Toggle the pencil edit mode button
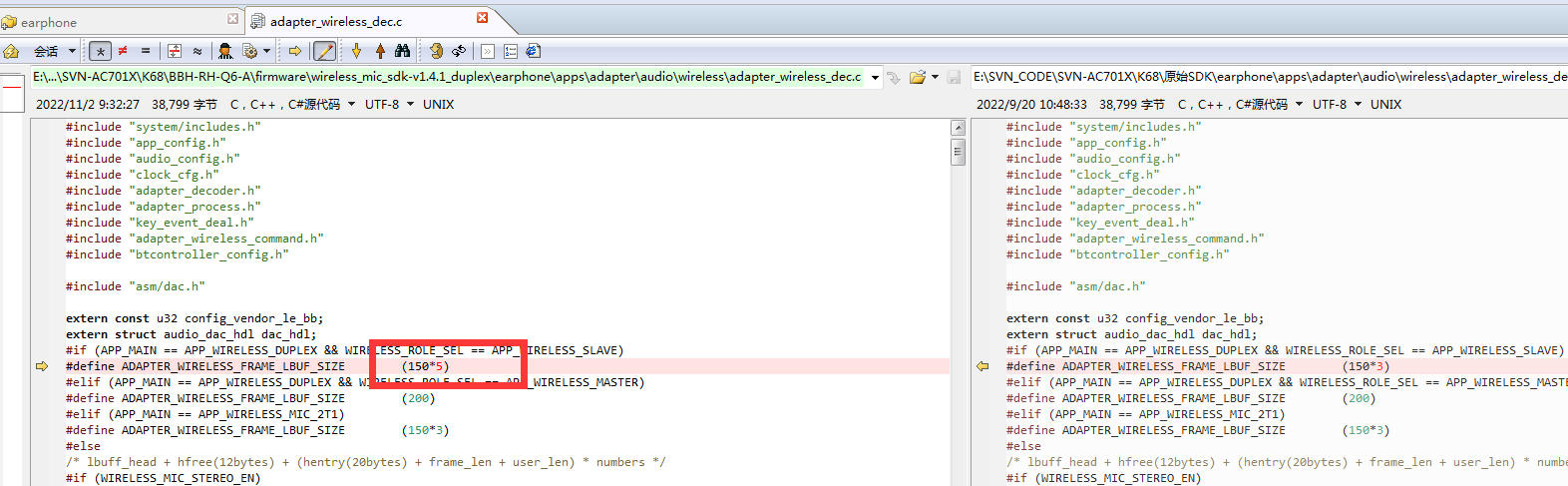This screenshot has width=1568, height=486. tap(325, 51)
